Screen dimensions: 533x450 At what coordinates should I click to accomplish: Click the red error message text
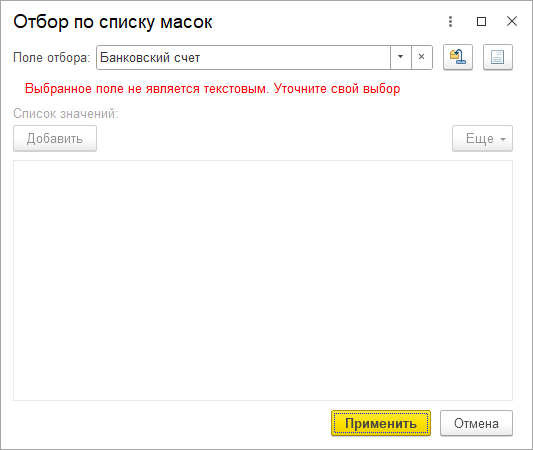212,89
